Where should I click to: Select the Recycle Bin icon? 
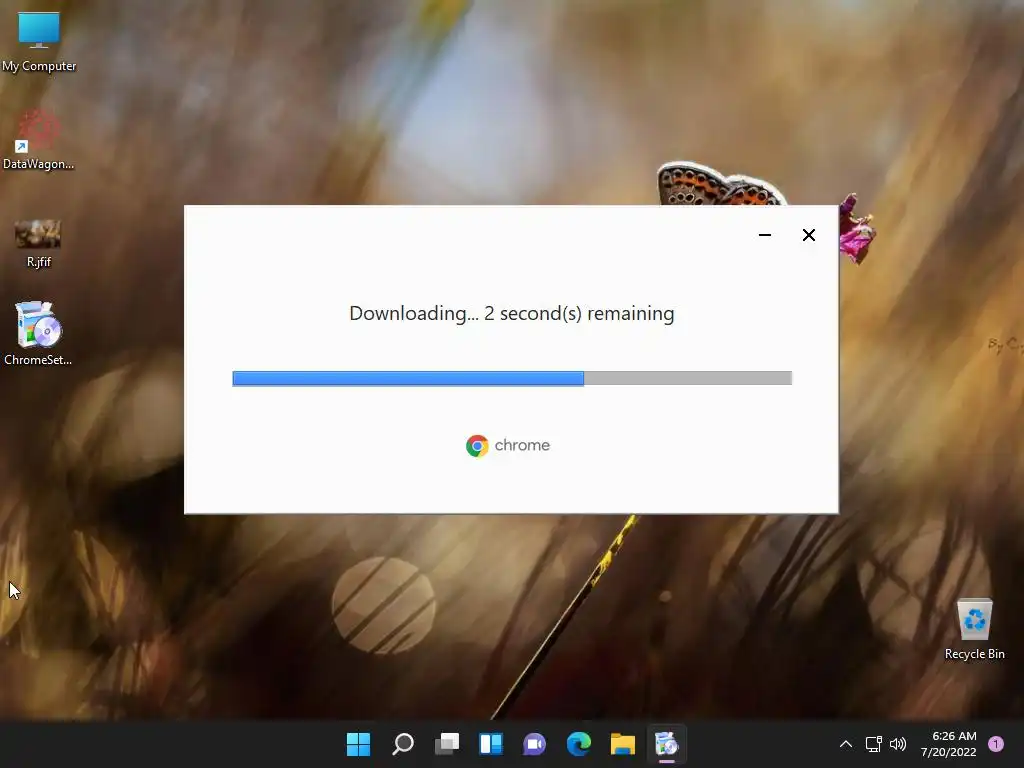click(x=974, y=629)
